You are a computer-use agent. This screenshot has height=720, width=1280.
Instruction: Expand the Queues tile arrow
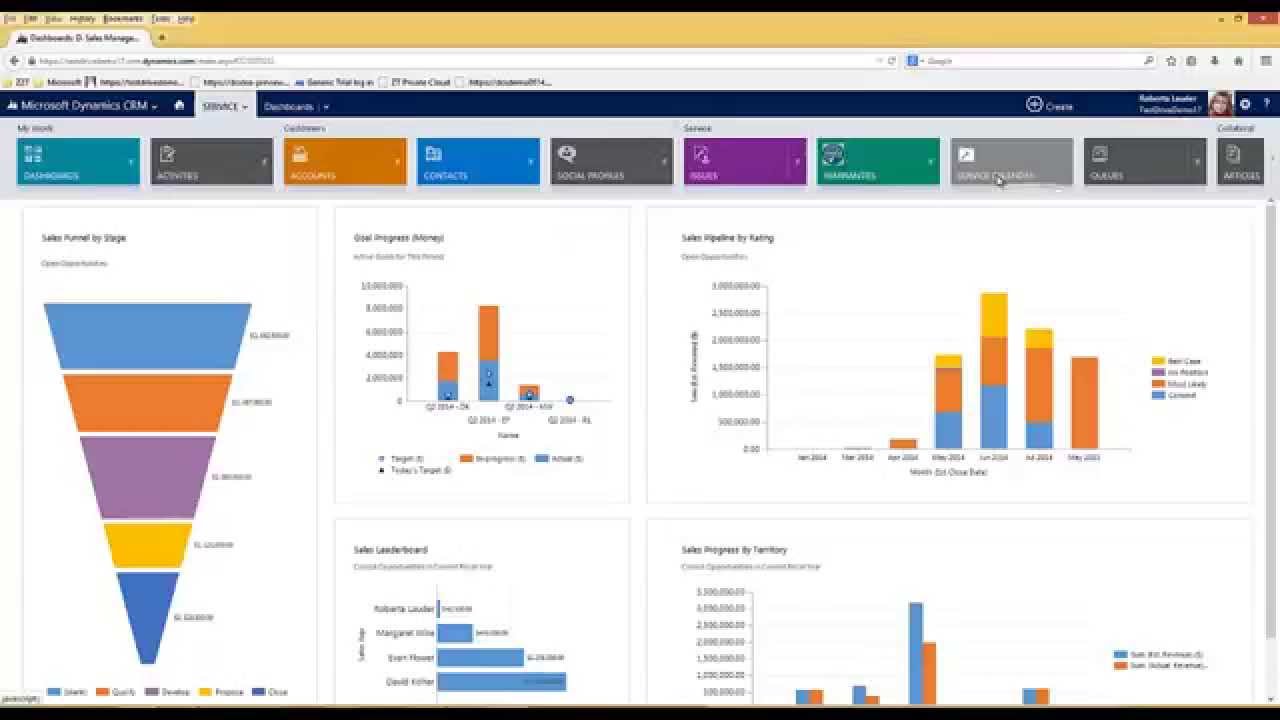tap(1197, 162)
